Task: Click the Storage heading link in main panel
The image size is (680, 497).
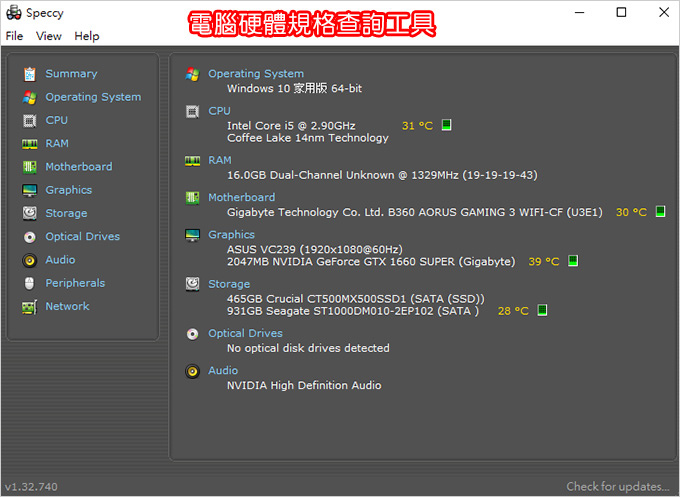Action: coord(229,284)
